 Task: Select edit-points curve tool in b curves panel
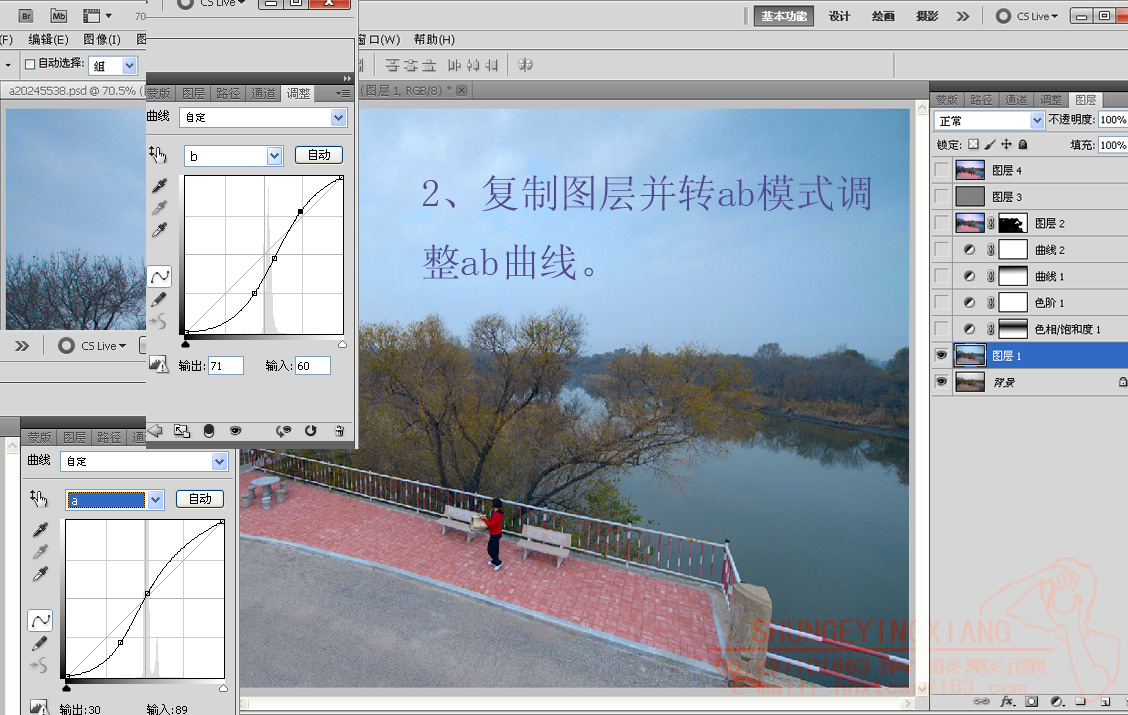[x=160, y=276]
